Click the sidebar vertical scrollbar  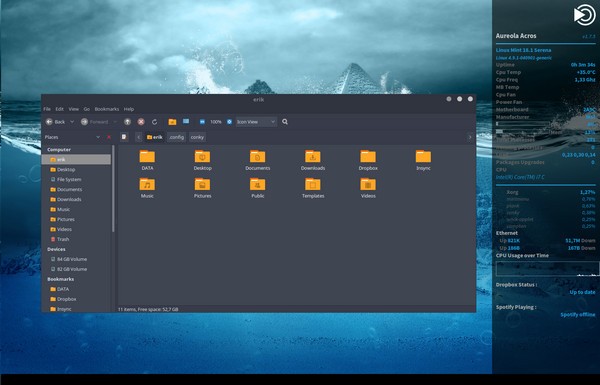click(113, 189)
